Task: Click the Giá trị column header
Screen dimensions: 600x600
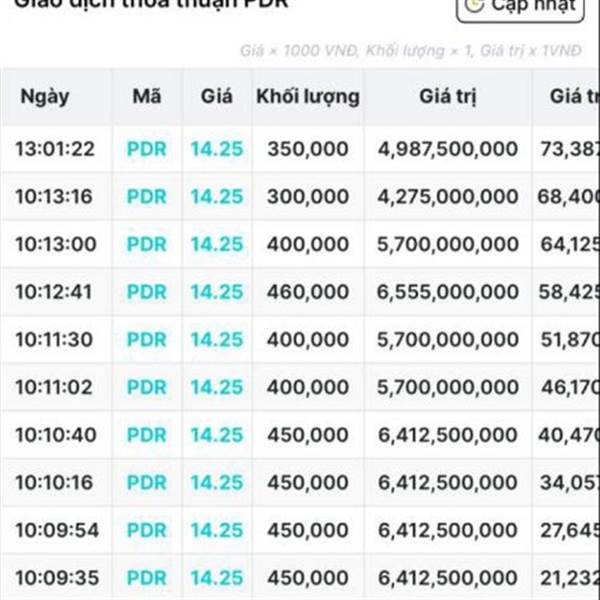Action: tap(448, 97)
